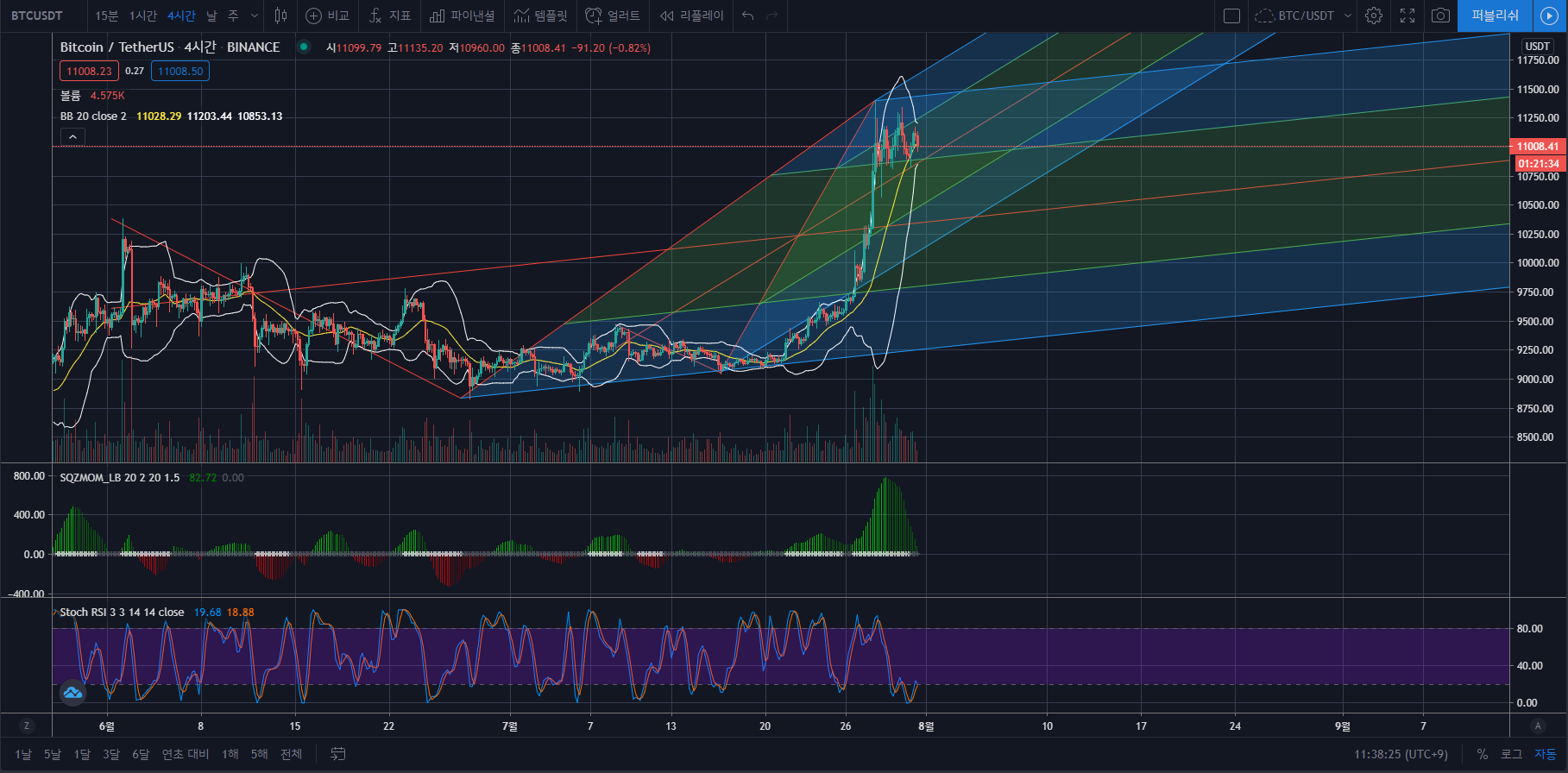Set the range to 전체

pos(292,754)
